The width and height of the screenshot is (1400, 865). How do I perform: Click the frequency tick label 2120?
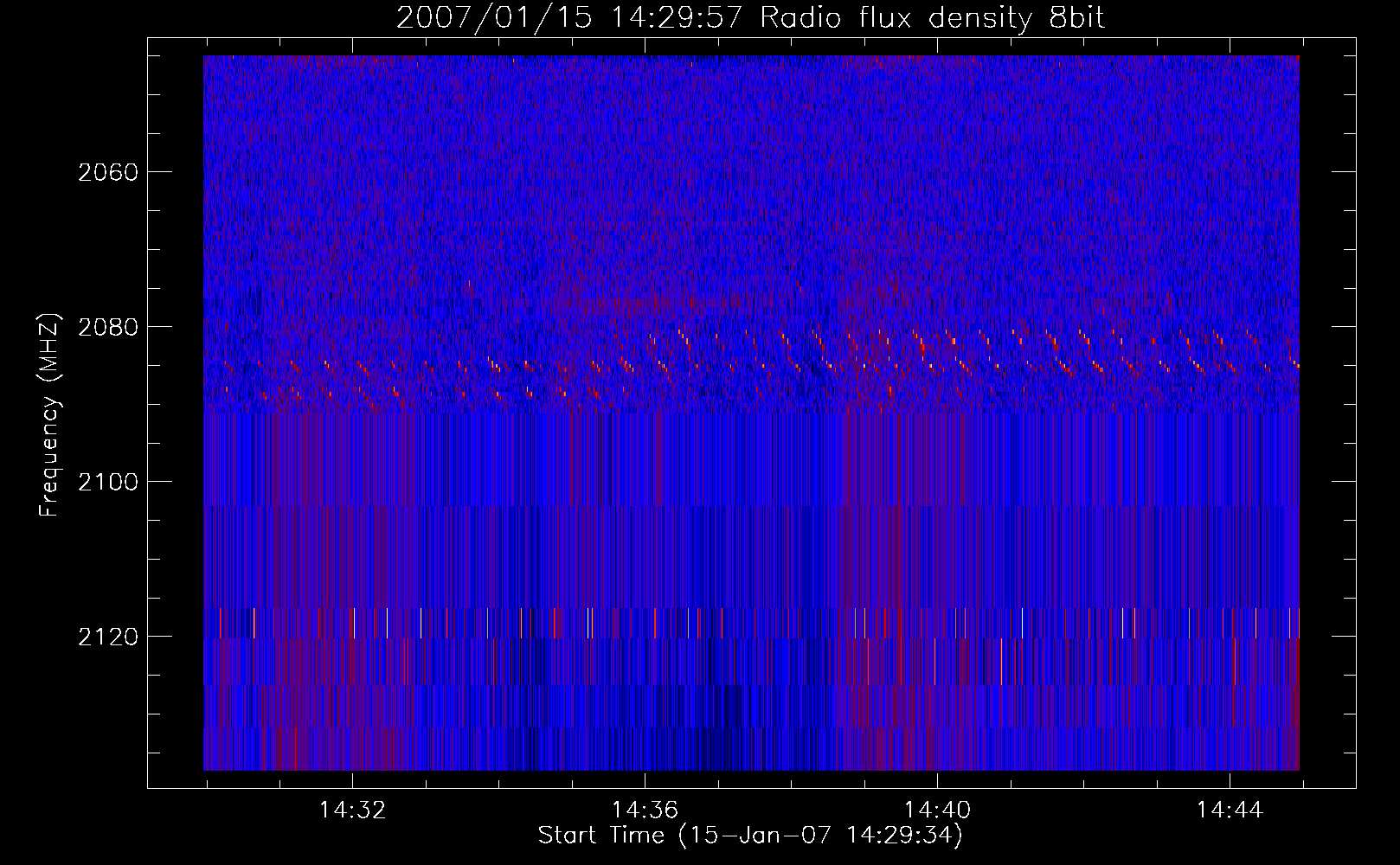108,637
